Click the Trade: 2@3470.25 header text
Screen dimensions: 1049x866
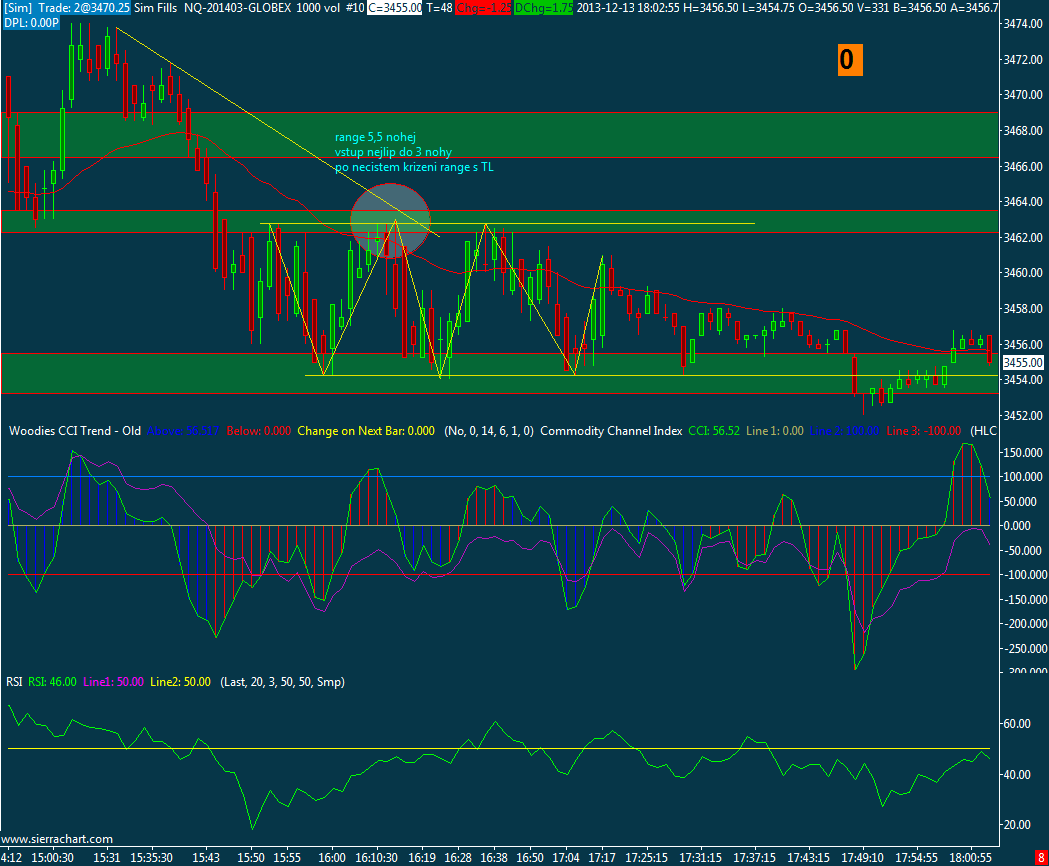pos(84,8)
